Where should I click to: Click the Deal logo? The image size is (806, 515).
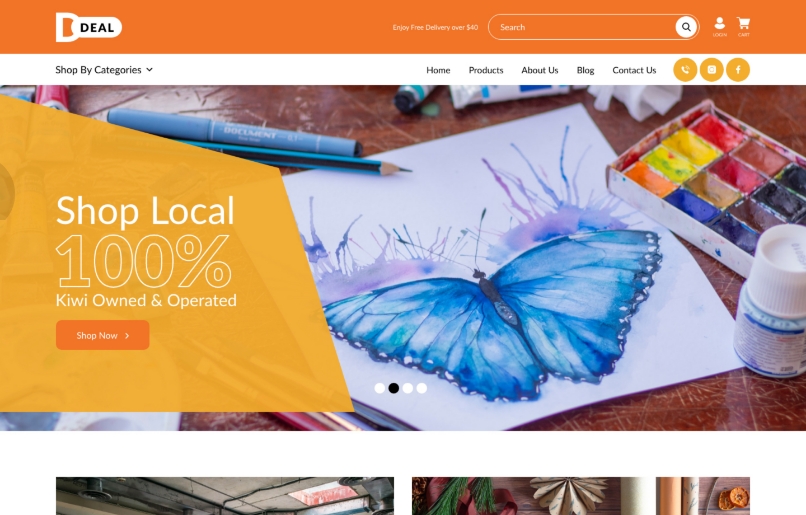pyautogui.click(x=89, y=27)
